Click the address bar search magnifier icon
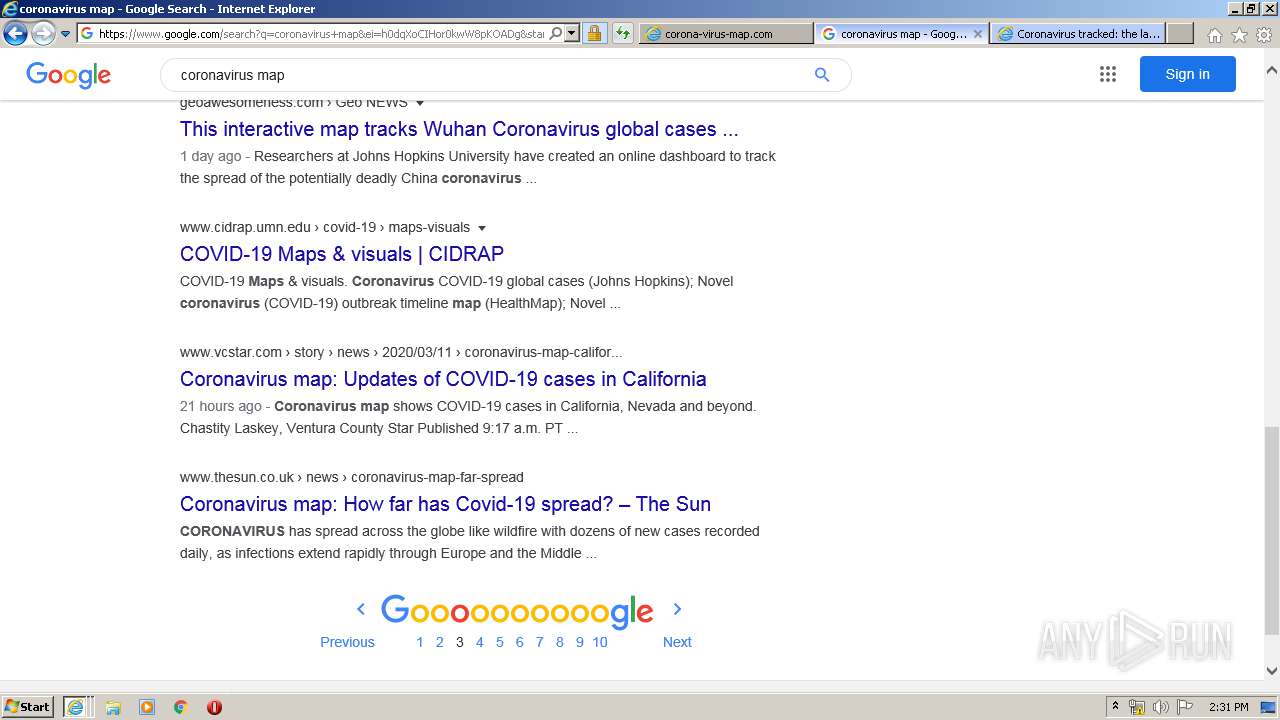The height and width of the screenshot is (720, 1280). [x=556, y=33]
